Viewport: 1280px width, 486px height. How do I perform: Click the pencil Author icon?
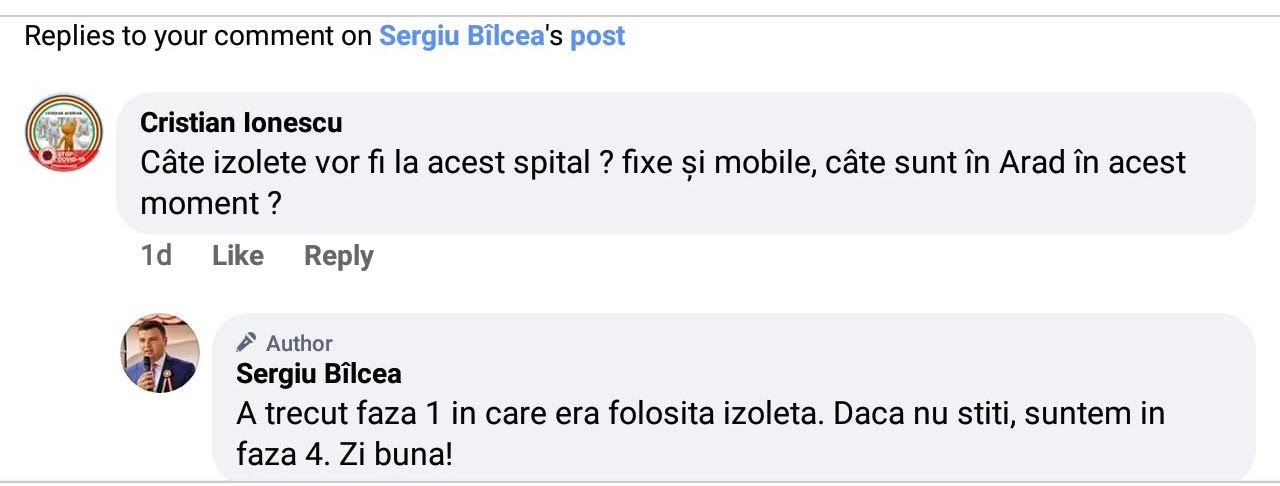tap(246, 343)
